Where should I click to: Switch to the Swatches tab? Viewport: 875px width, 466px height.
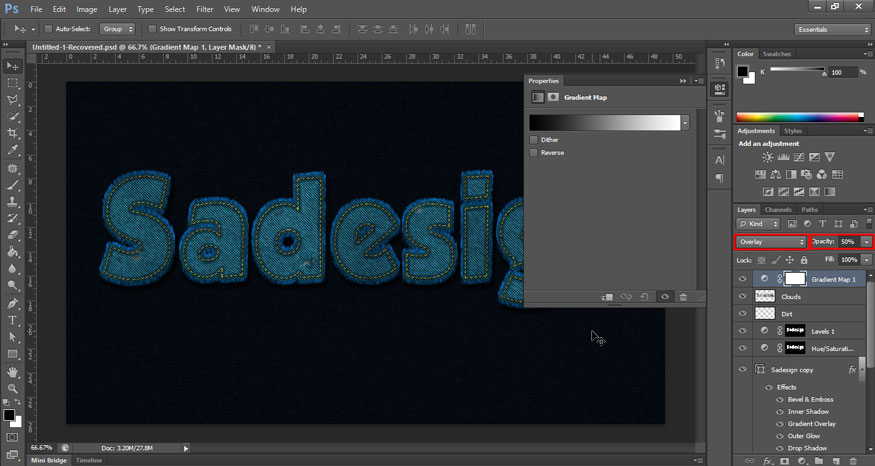(x=777, y=54)
